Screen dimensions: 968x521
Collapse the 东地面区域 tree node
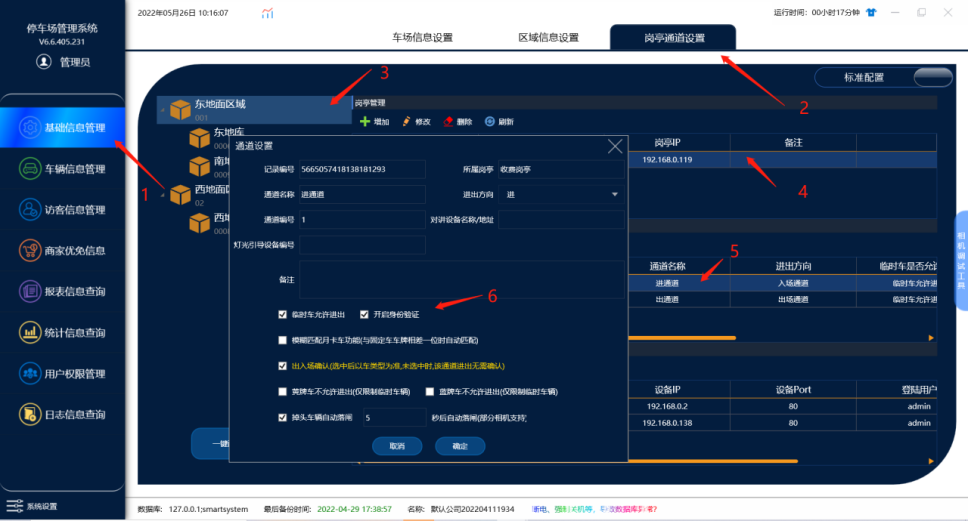tap(163, 110)
